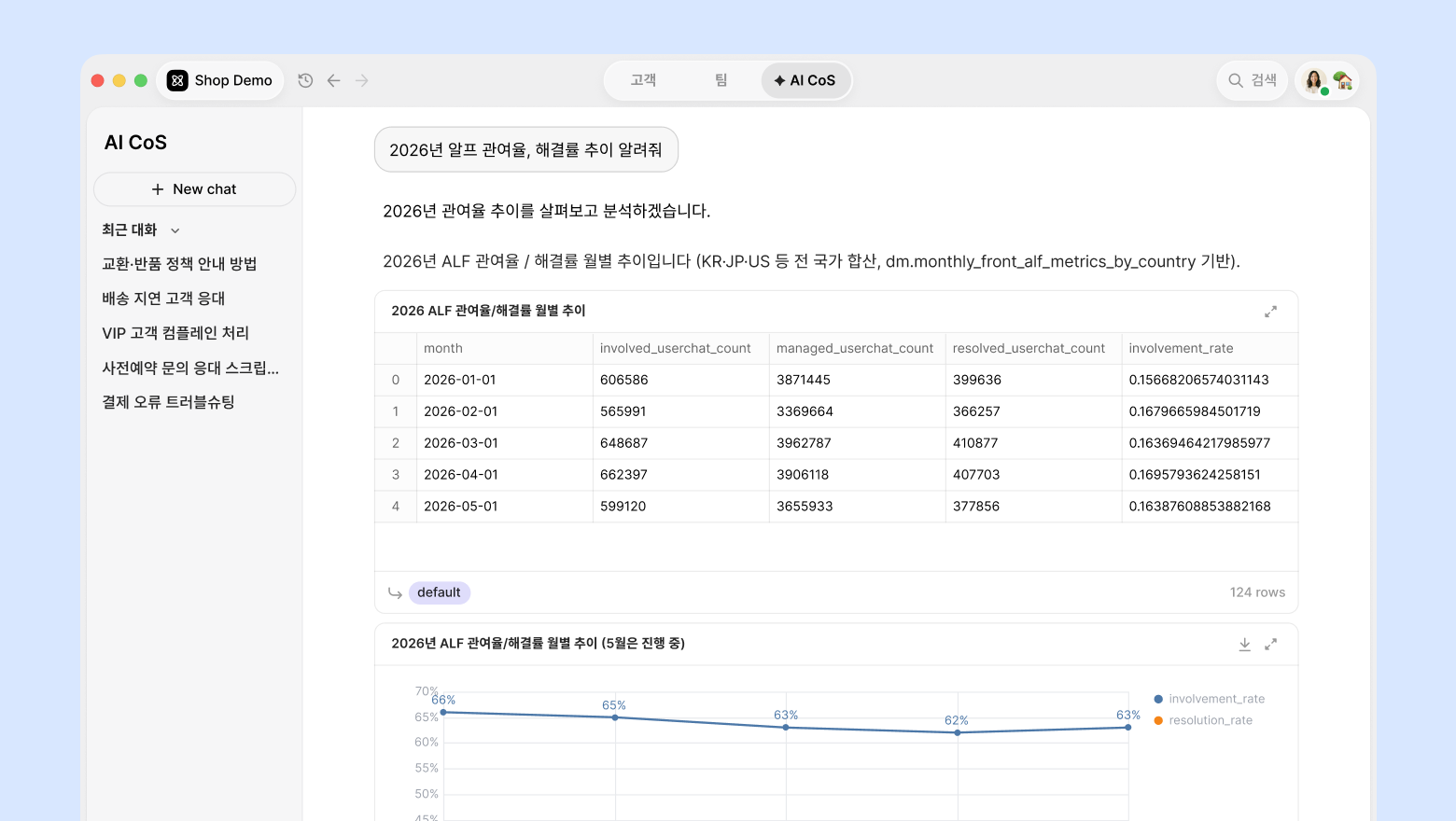
Task: Select the 2026-05-01 month cell
Action: [505, 507]
